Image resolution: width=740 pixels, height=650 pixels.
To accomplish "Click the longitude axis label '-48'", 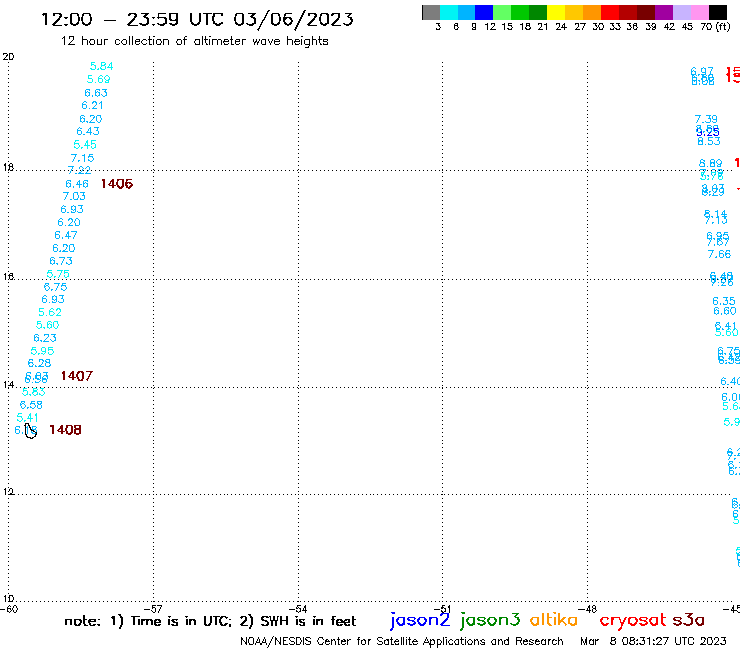I will click(x=590, y=609).
